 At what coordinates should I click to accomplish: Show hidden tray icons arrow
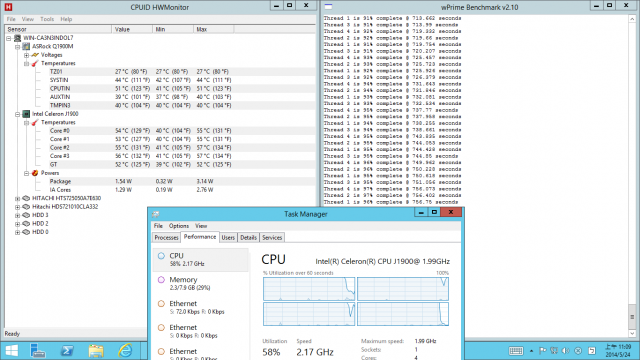coord(531,351)
